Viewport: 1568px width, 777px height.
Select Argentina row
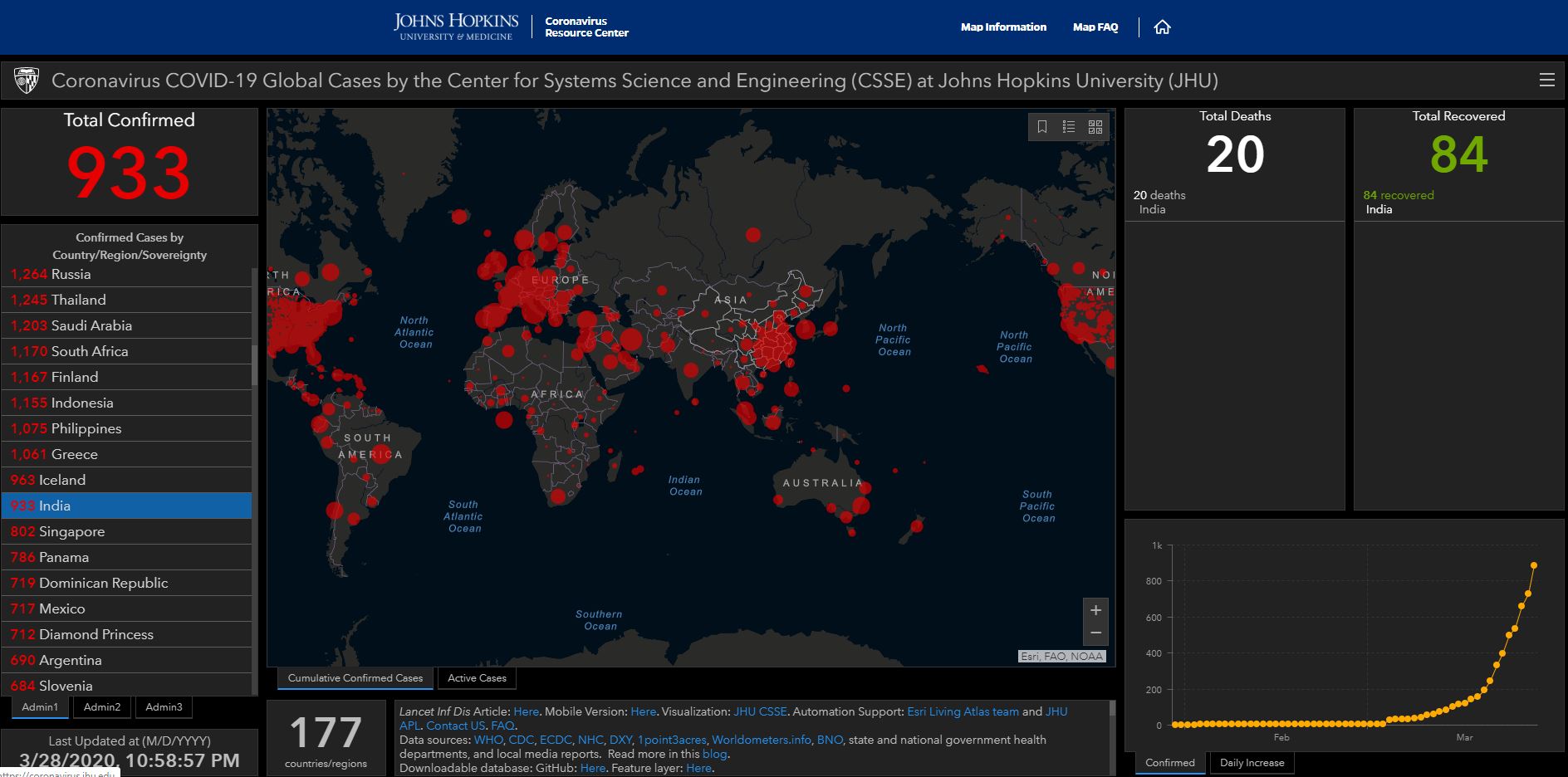tap(126, 660)
